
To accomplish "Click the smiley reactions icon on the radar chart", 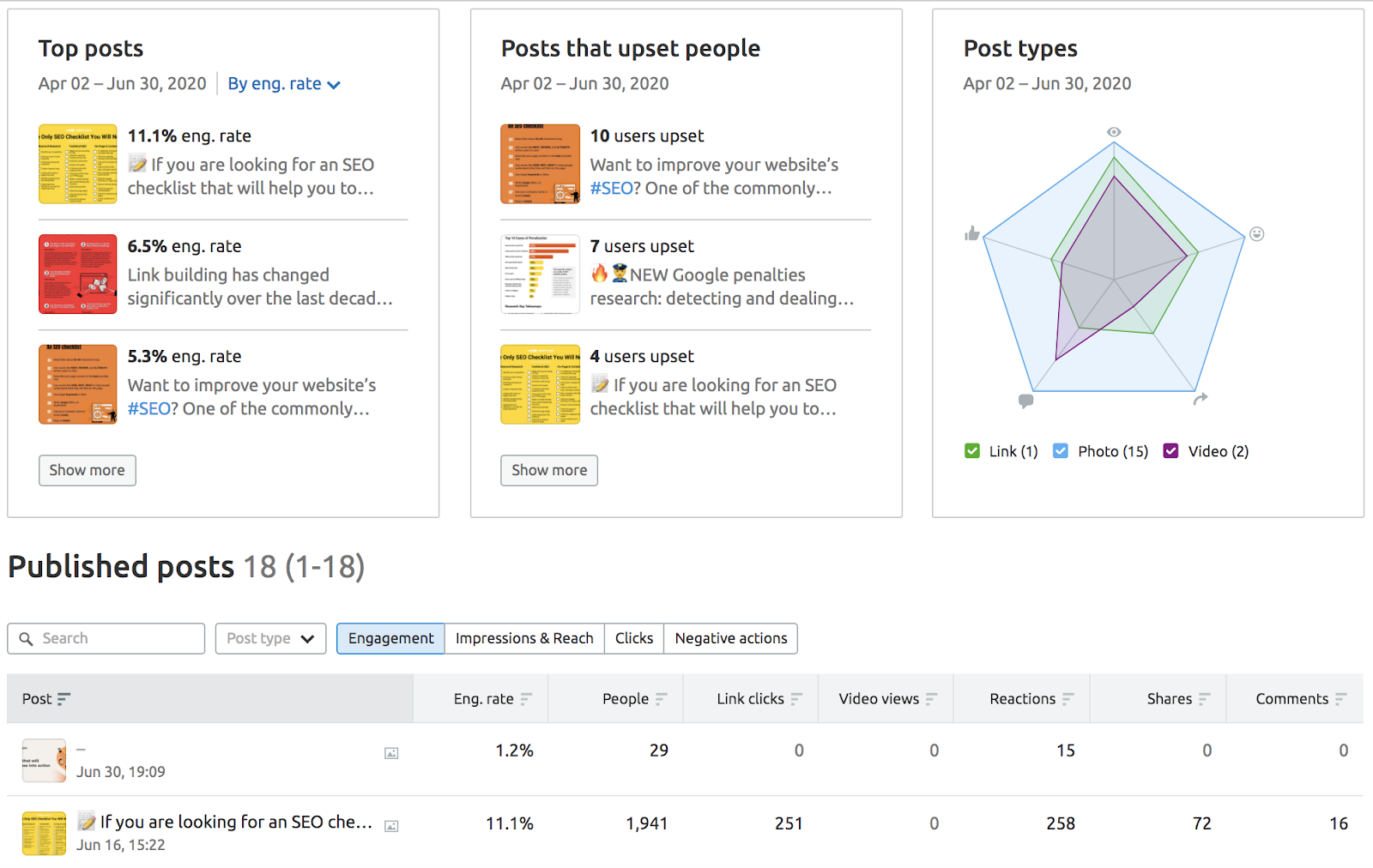I will pyautogui.click(x=1257, y=233).
